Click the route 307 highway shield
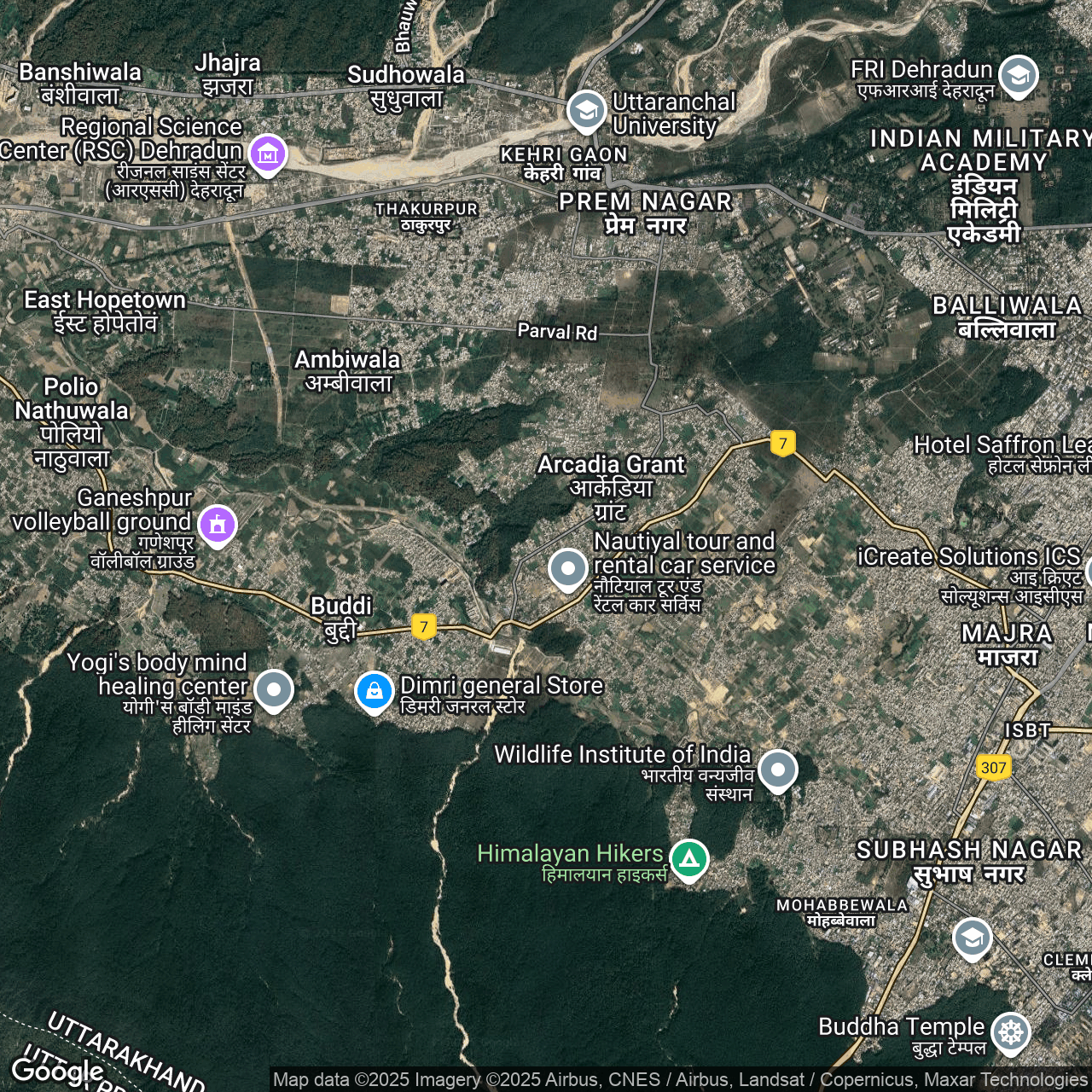The height and width of the screenshot is (1092, 1092). (993, 767)
